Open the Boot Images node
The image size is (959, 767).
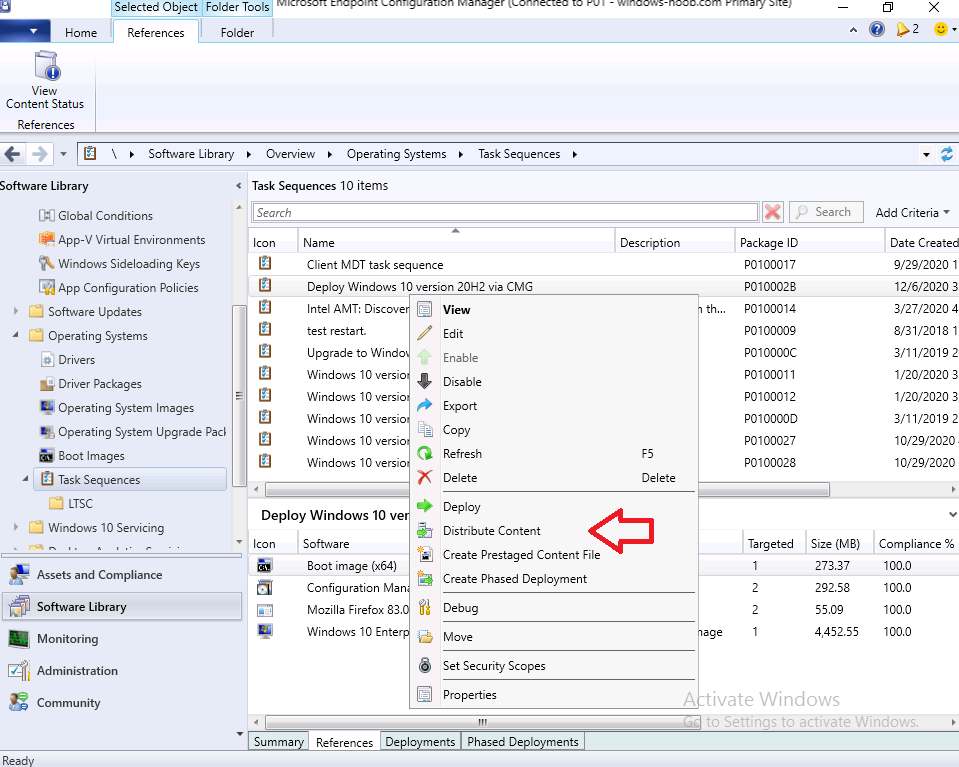91,456
